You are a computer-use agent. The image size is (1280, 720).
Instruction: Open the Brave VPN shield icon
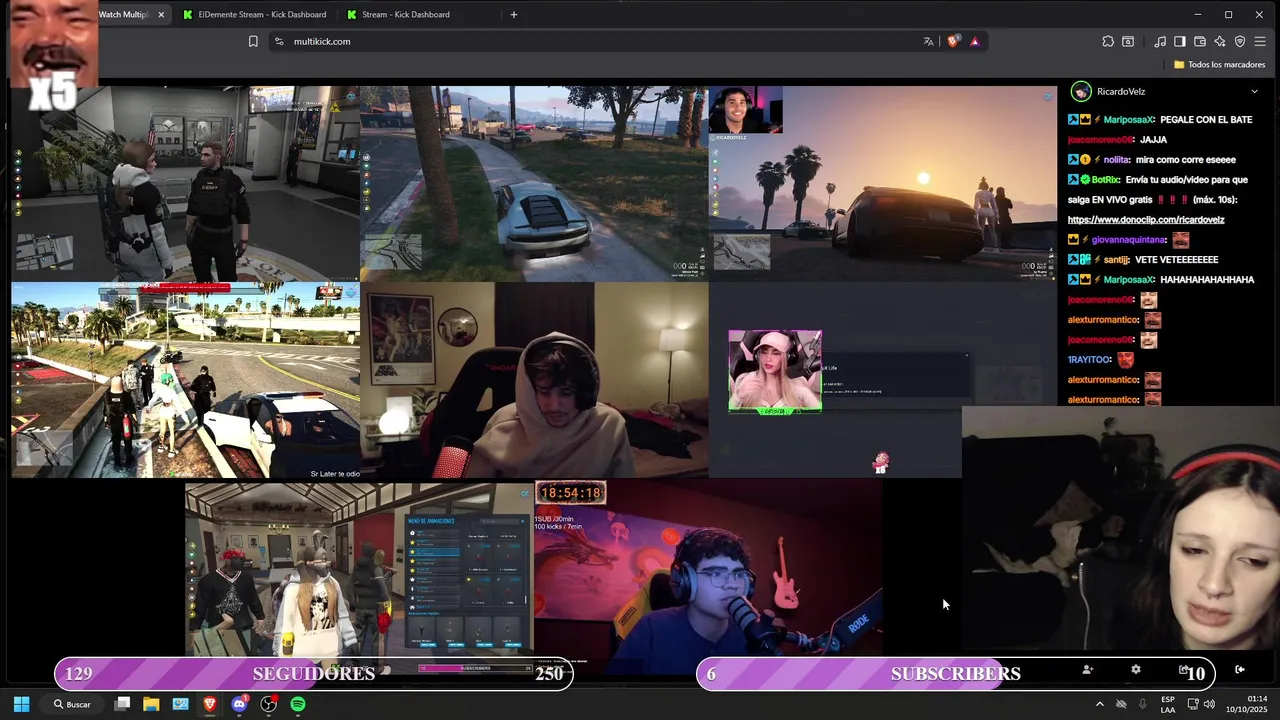tap(1240, 41)
